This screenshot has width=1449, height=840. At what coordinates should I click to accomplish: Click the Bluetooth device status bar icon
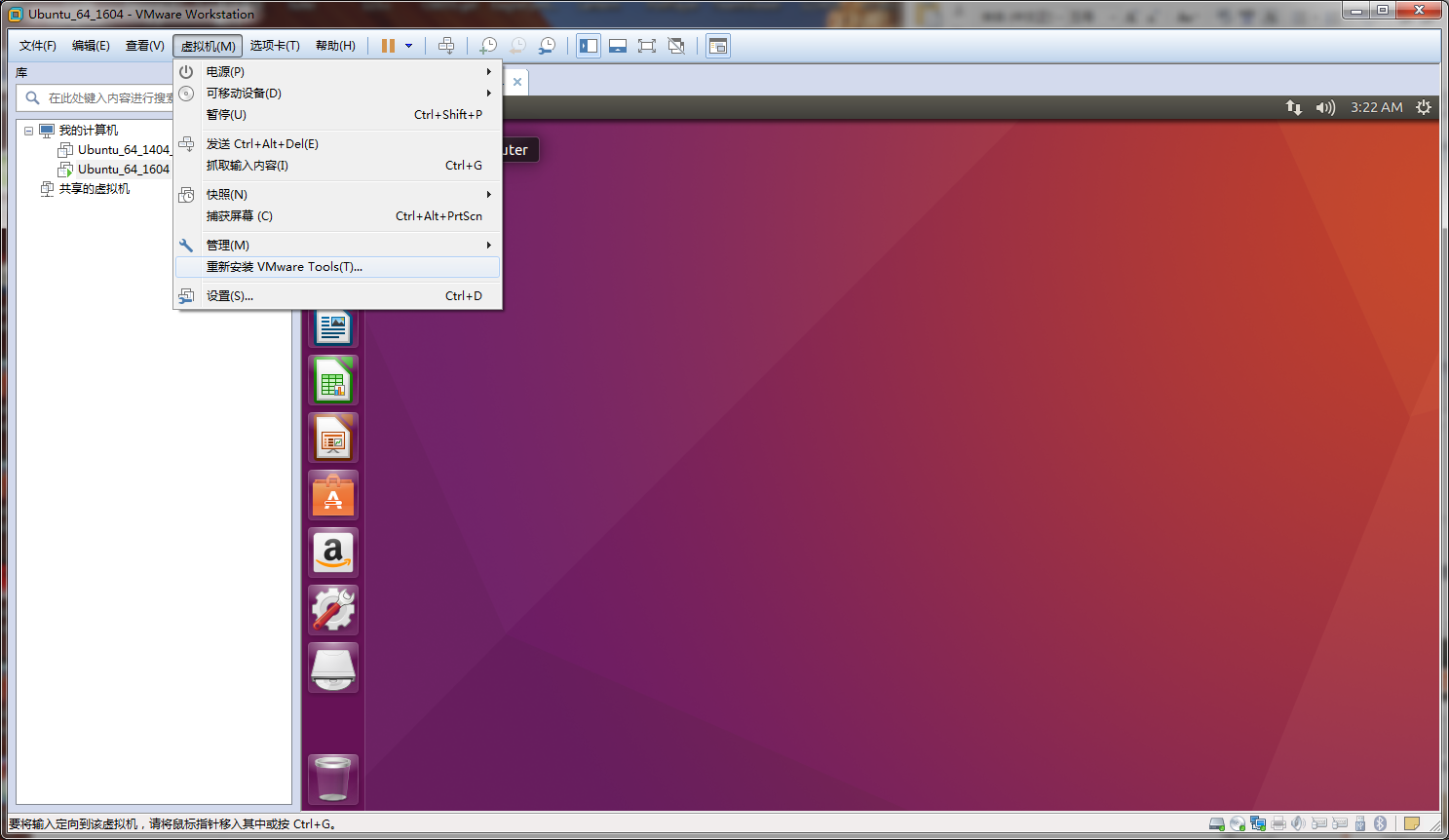[1382, 823]
